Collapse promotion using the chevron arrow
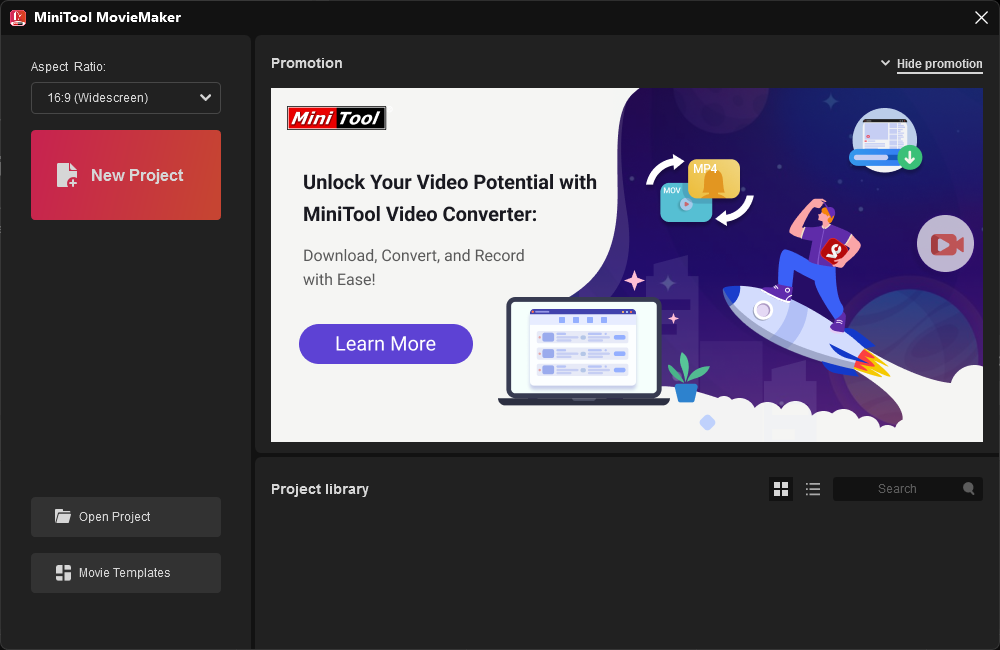The image size is (1000, 650). (885, 63)
